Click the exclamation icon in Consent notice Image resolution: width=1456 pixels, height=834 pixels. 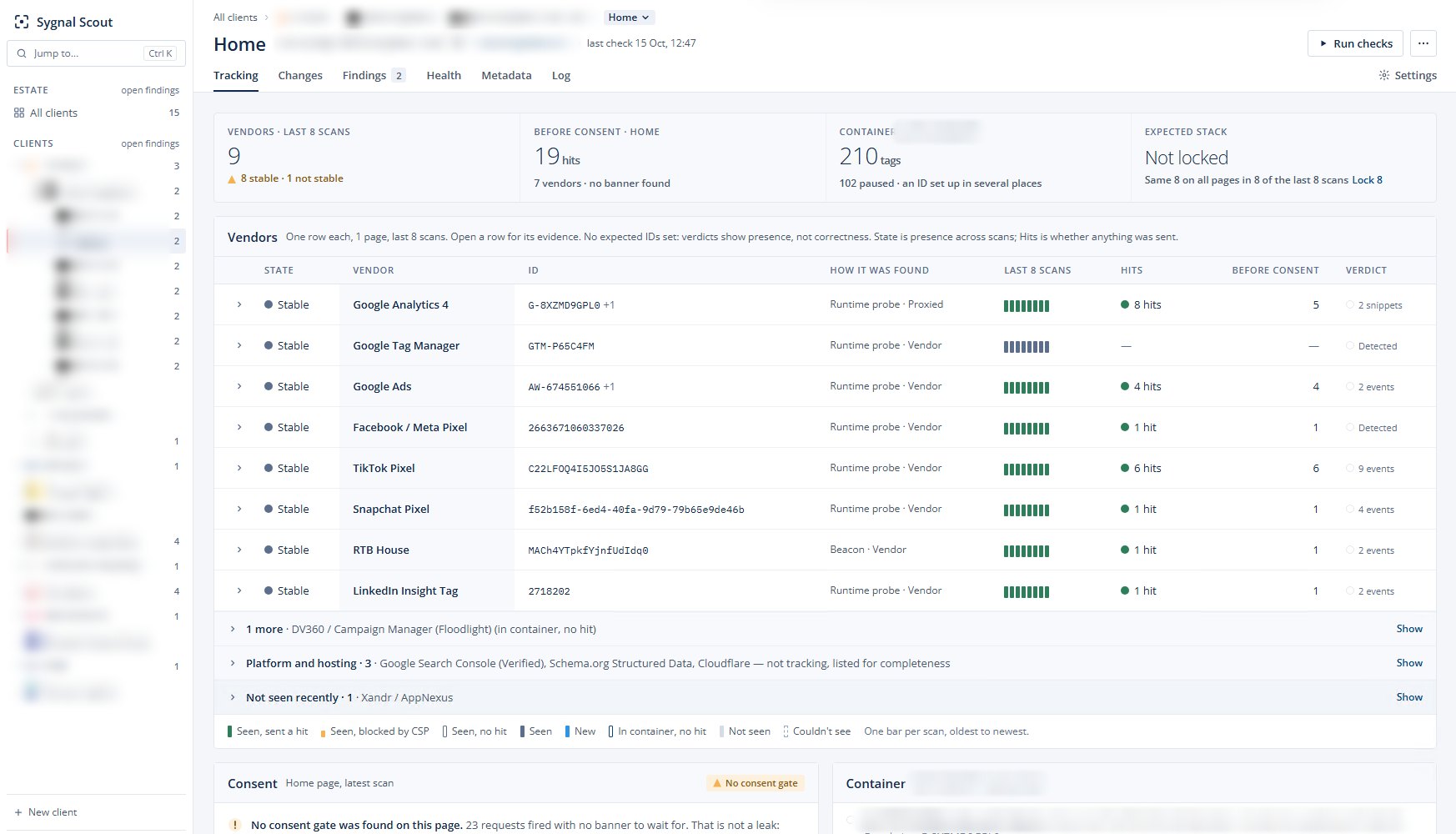tap(235, 825)
